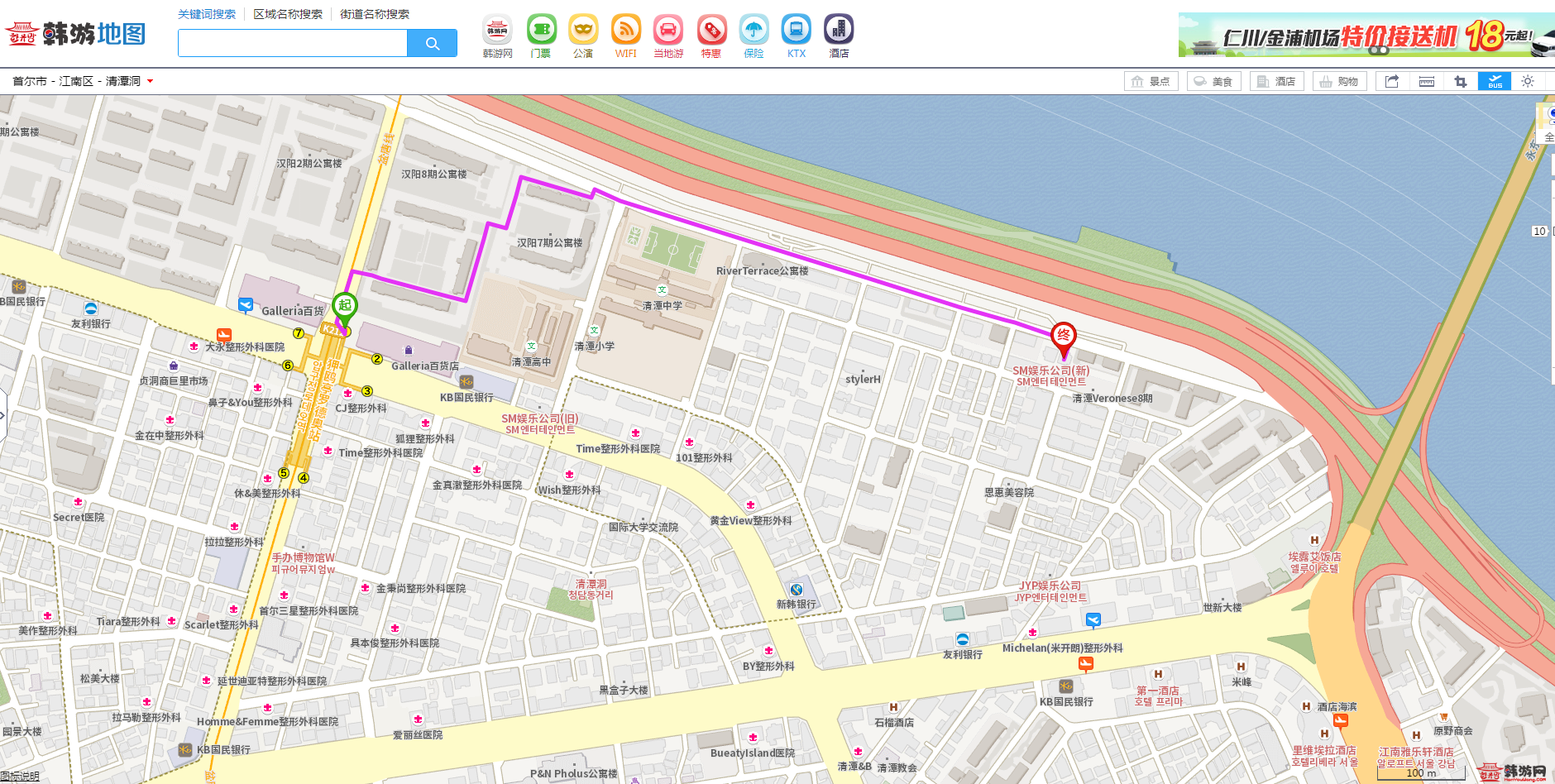Click the 101整形外科 clinic icon
The height and width of the screenshot is (784, 1555).
[x=689, y=442]
